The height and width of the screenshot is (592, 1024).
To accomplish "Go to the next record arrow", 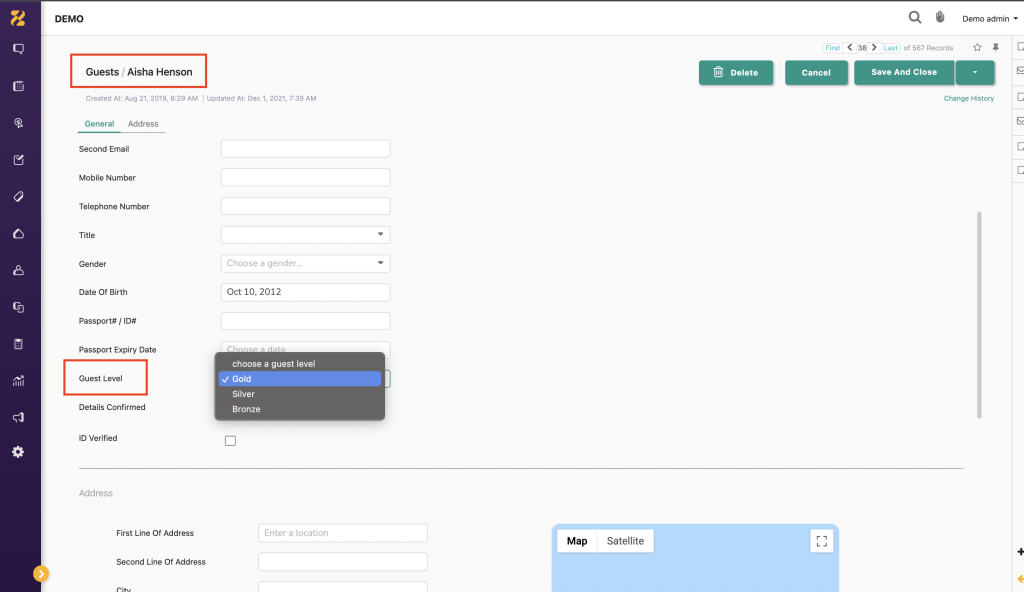I will [874, 48].
